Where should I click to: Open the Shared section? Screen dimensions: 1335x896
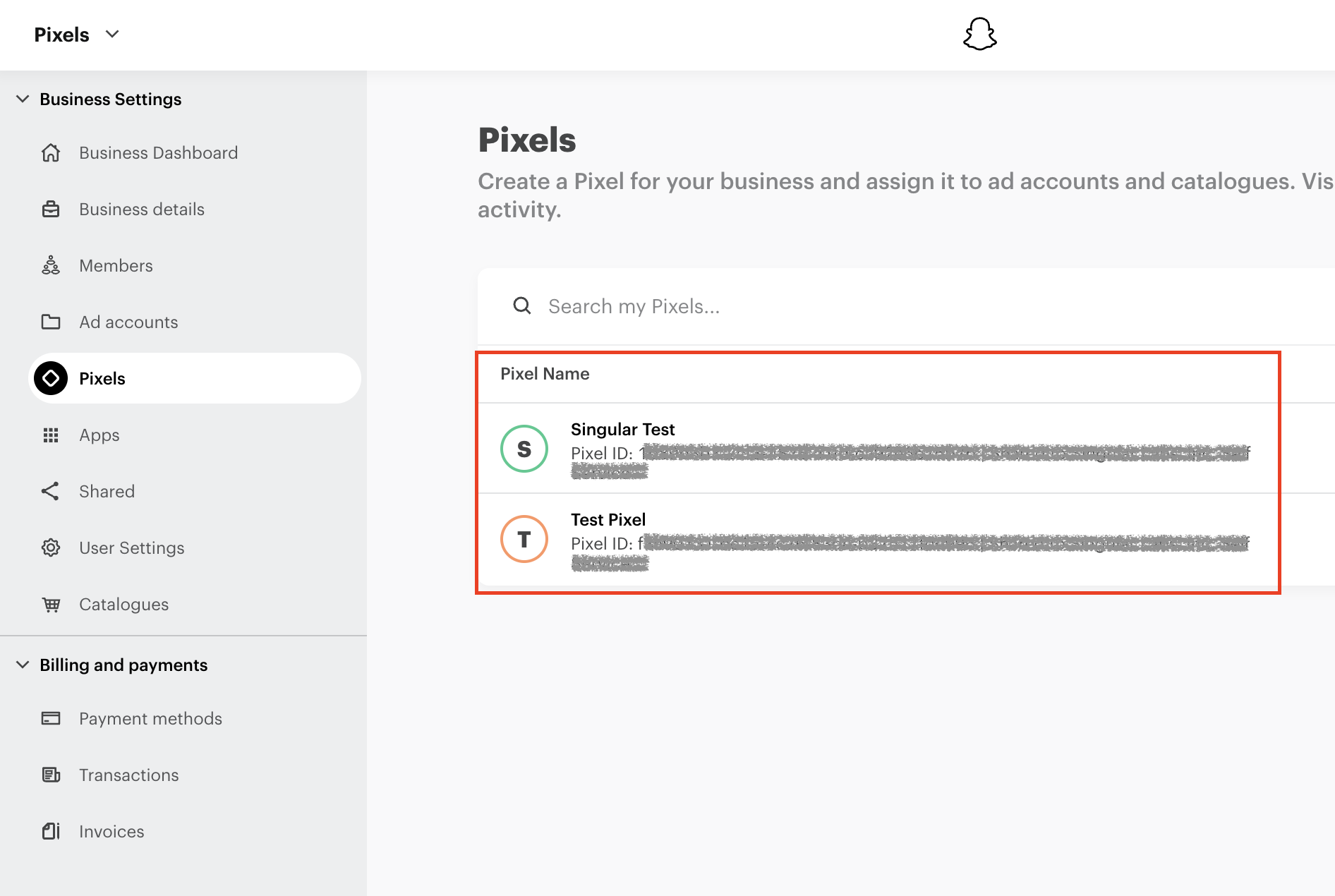107,491
